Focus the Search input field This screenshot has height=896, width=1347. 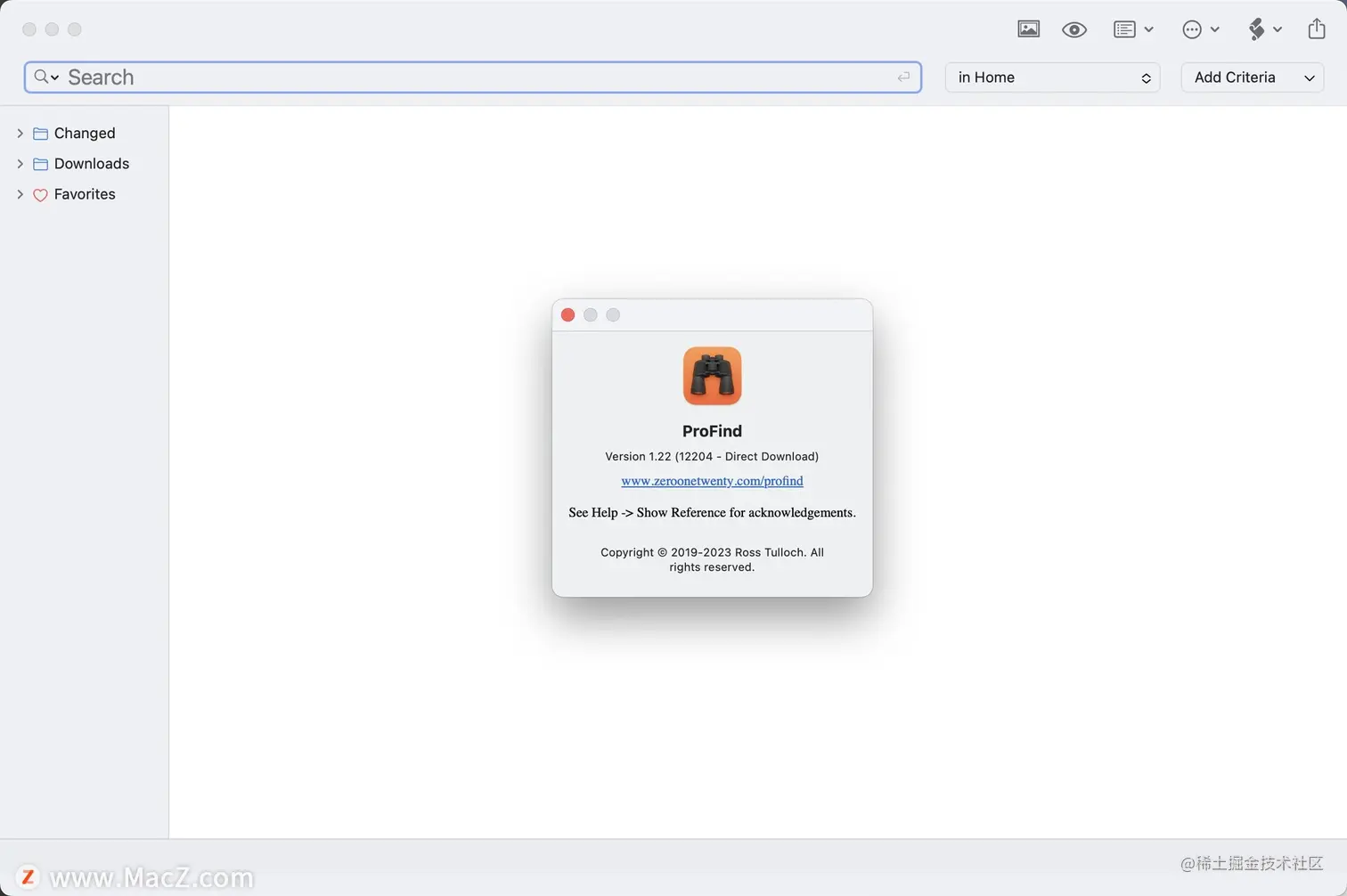[x=472, y=77]
